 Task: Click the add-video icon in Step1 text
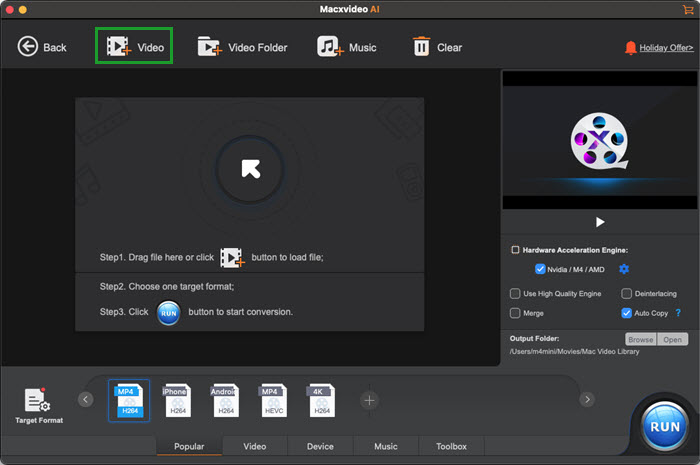232,257
